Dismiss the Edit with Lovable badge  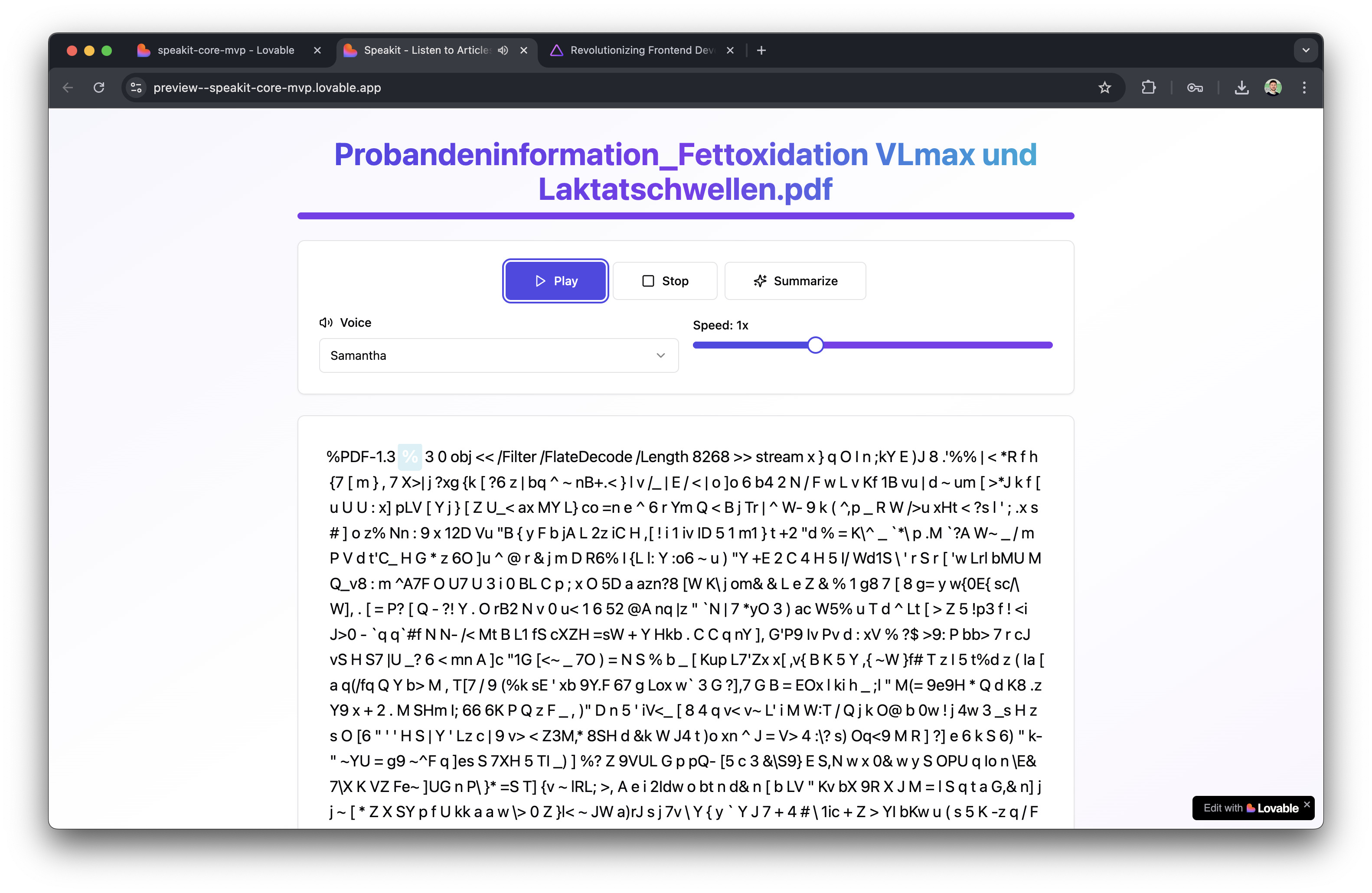(x=1307, y=804)
